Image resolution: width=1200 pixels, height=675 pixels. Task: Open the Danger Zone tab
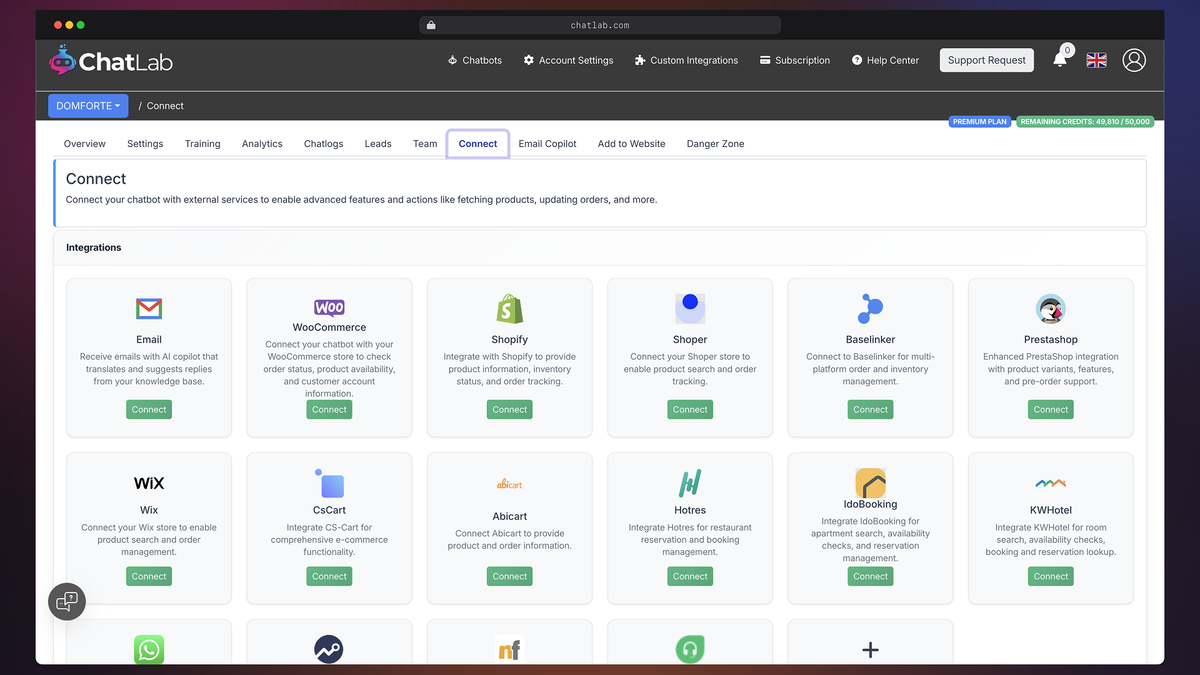715,144
